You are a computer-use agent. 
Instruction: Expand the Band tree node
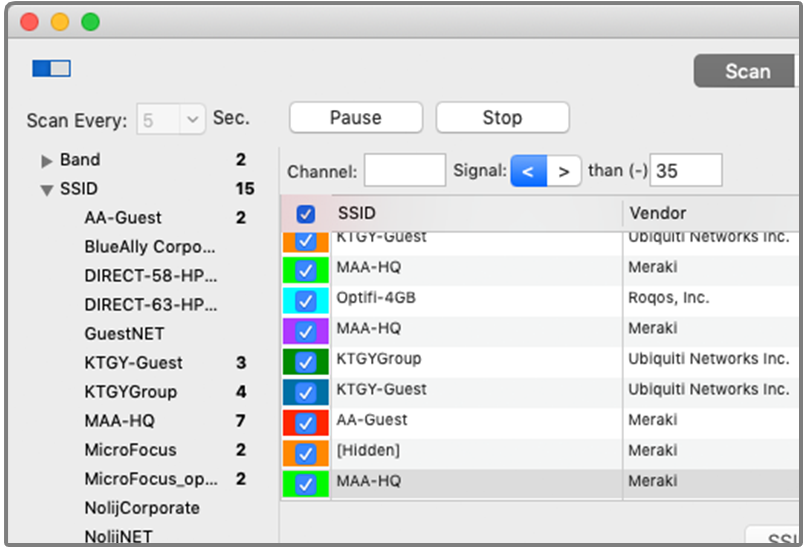click(46, 160)
